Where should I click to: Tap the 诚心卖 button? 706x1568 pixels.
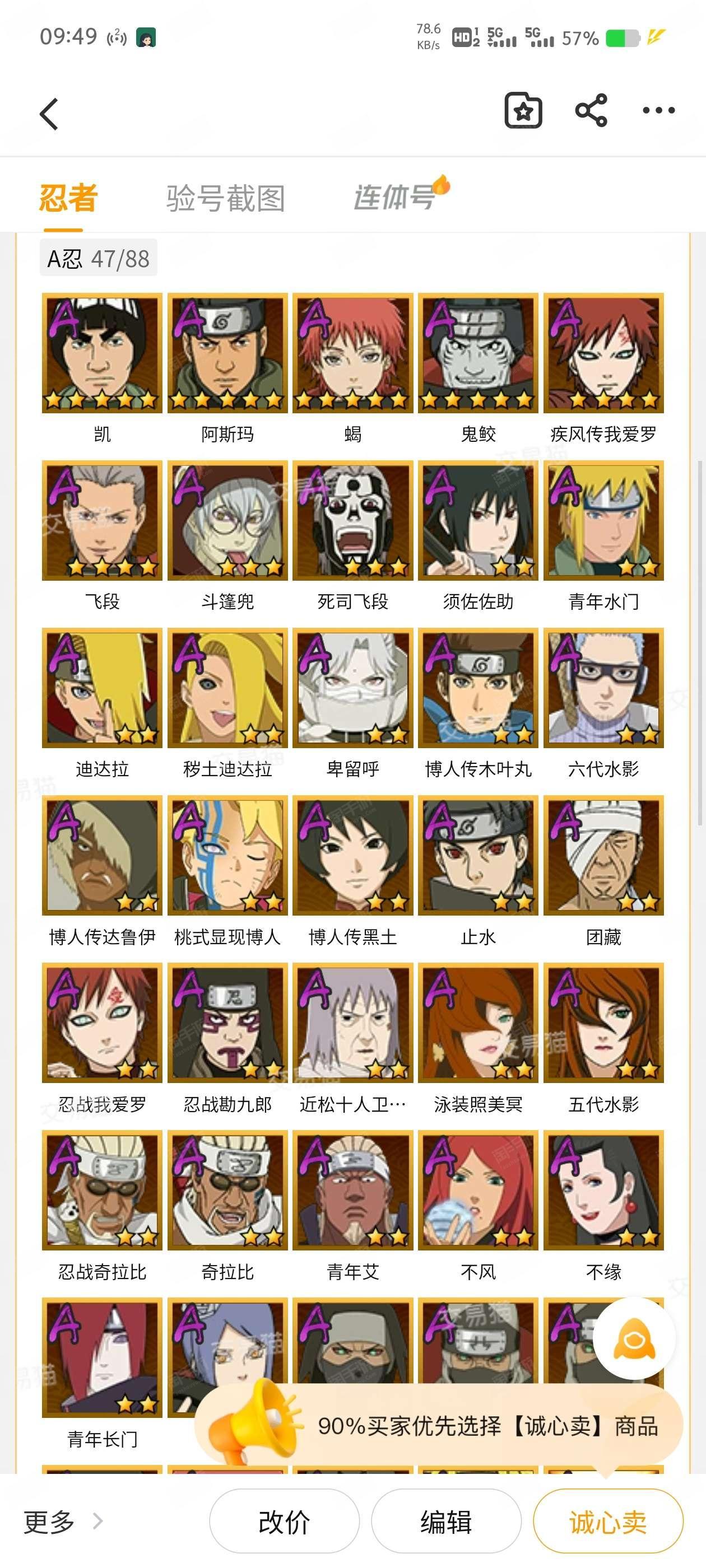click(x=608, y=1521)
